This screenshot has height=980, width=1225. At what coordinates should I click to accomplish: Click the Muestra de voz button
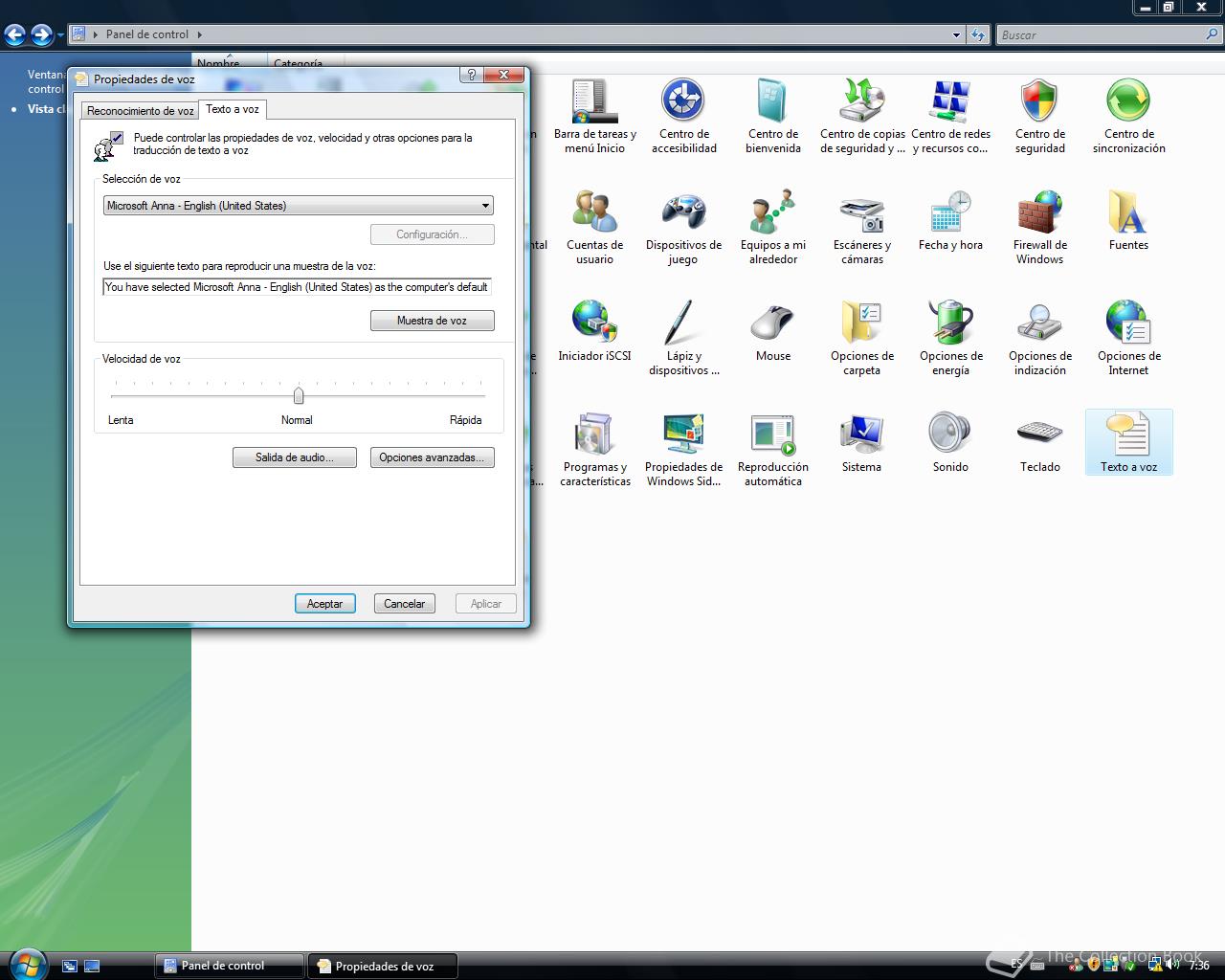(432, 321)
